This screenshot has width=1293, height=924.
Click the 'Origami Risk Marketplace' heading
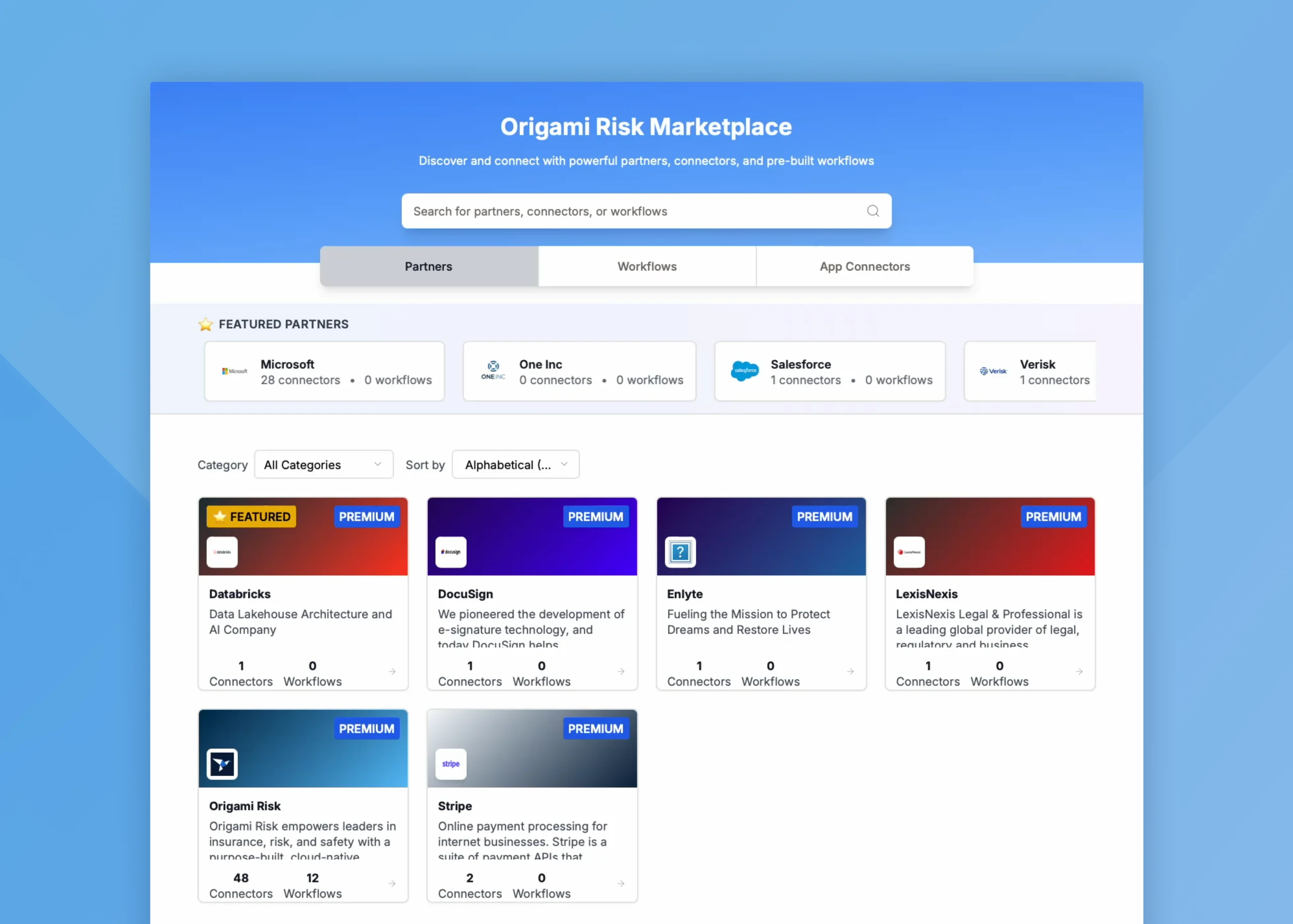[645, 127]
